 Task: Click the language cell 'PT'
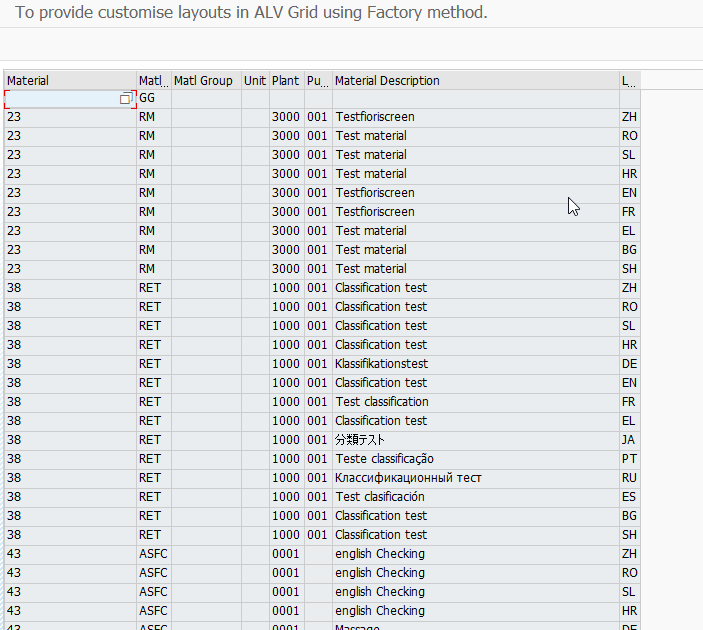click(629, 459)
